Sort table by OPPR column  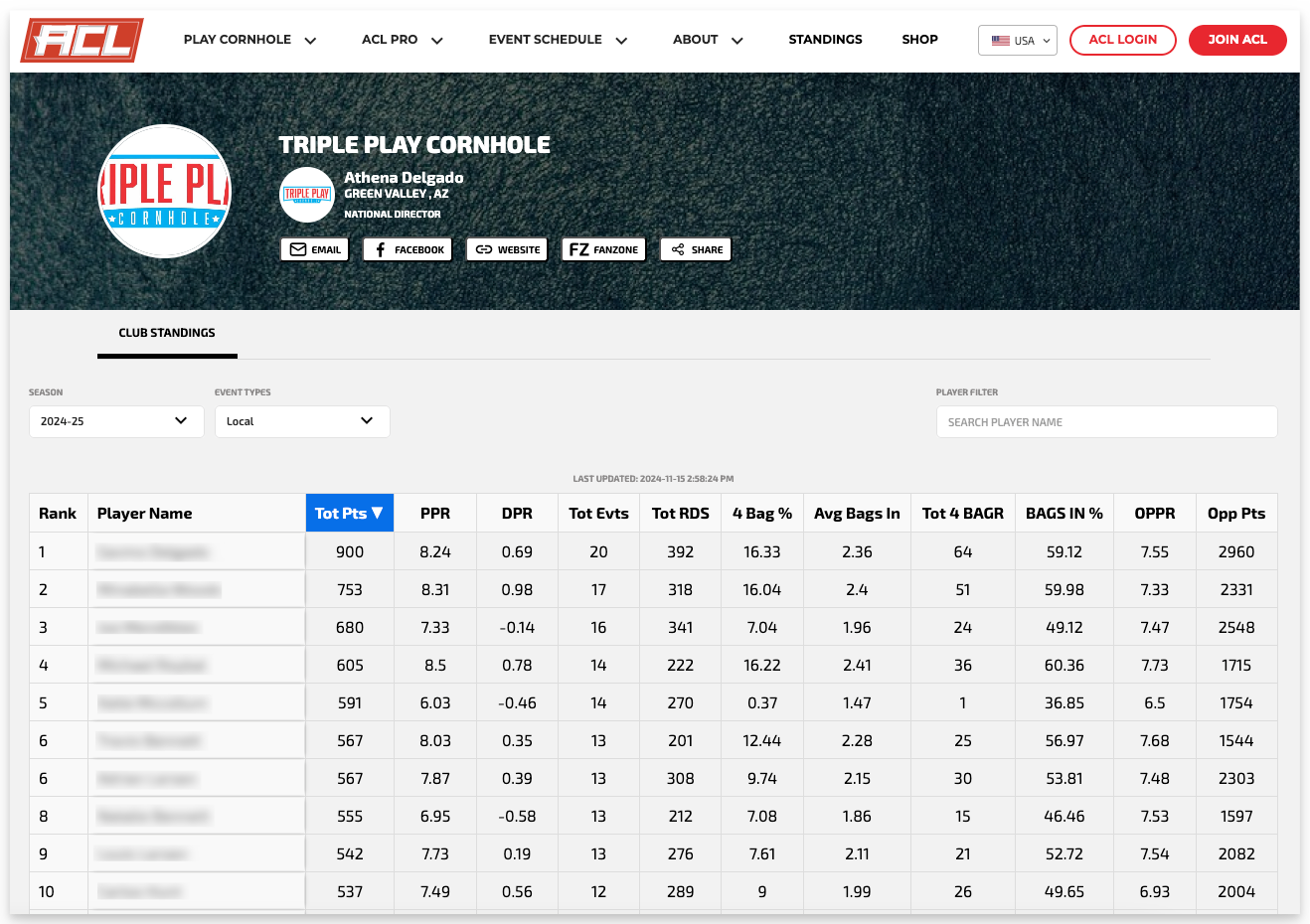click(x=1155, y=514)
